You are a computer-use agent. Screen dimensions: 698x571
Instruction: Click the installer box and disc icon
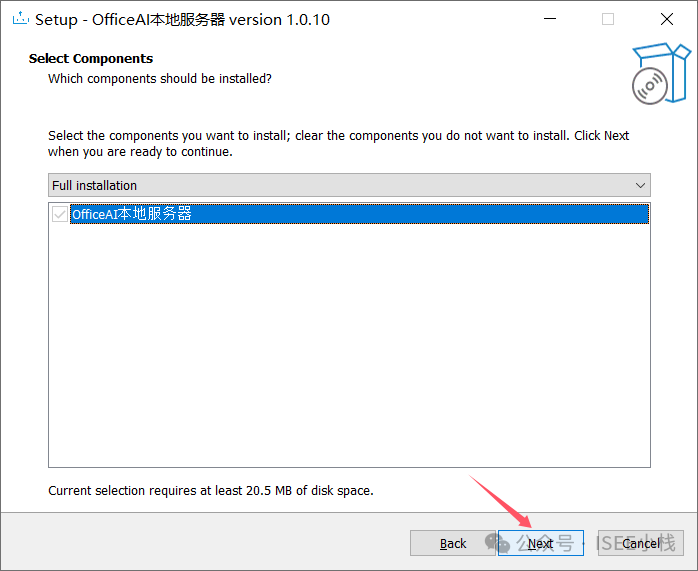click(x=661, y=74)
